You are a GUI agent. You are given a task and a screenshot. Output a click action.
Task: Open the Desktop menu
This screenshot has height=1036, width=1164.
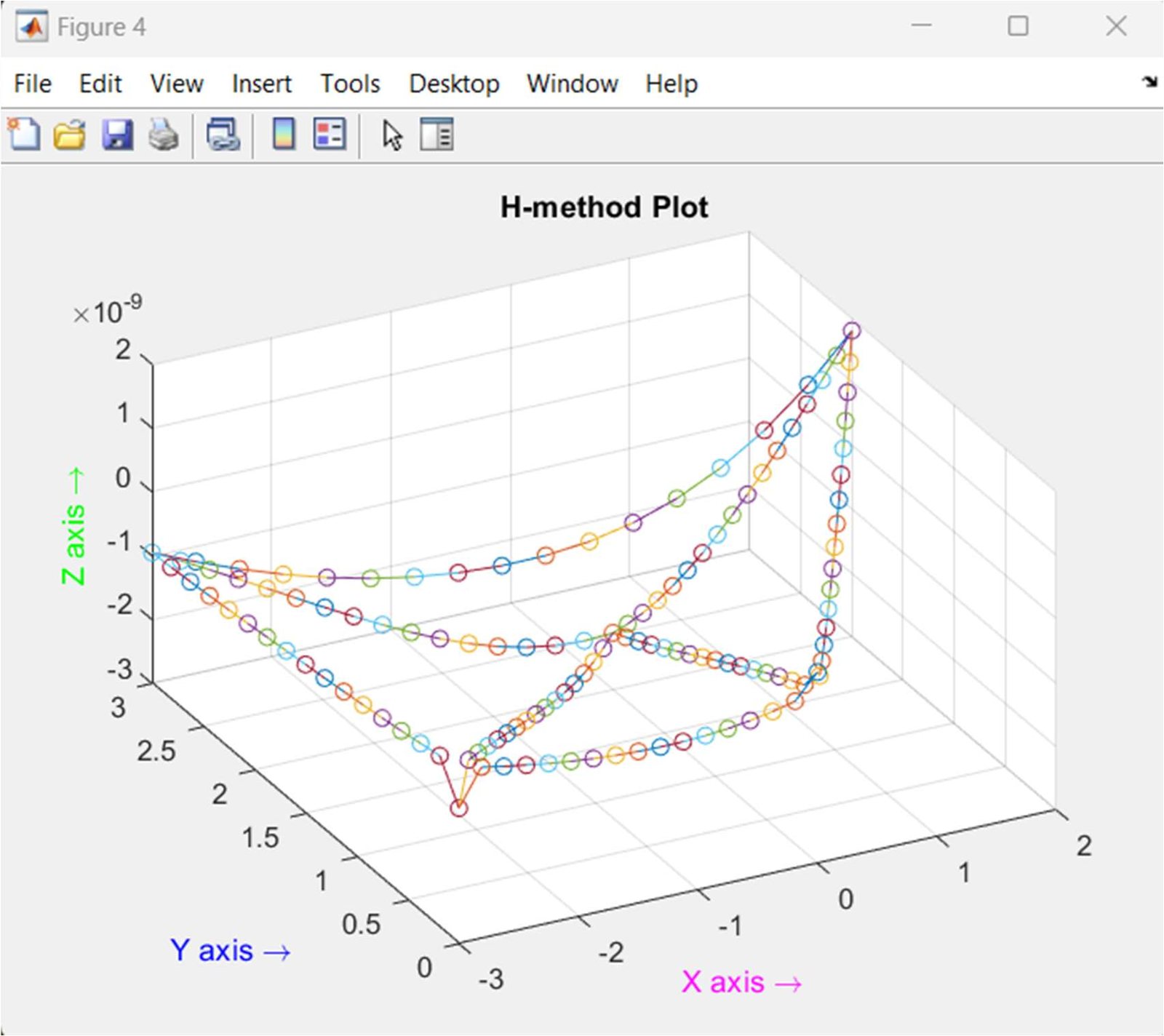454,84
